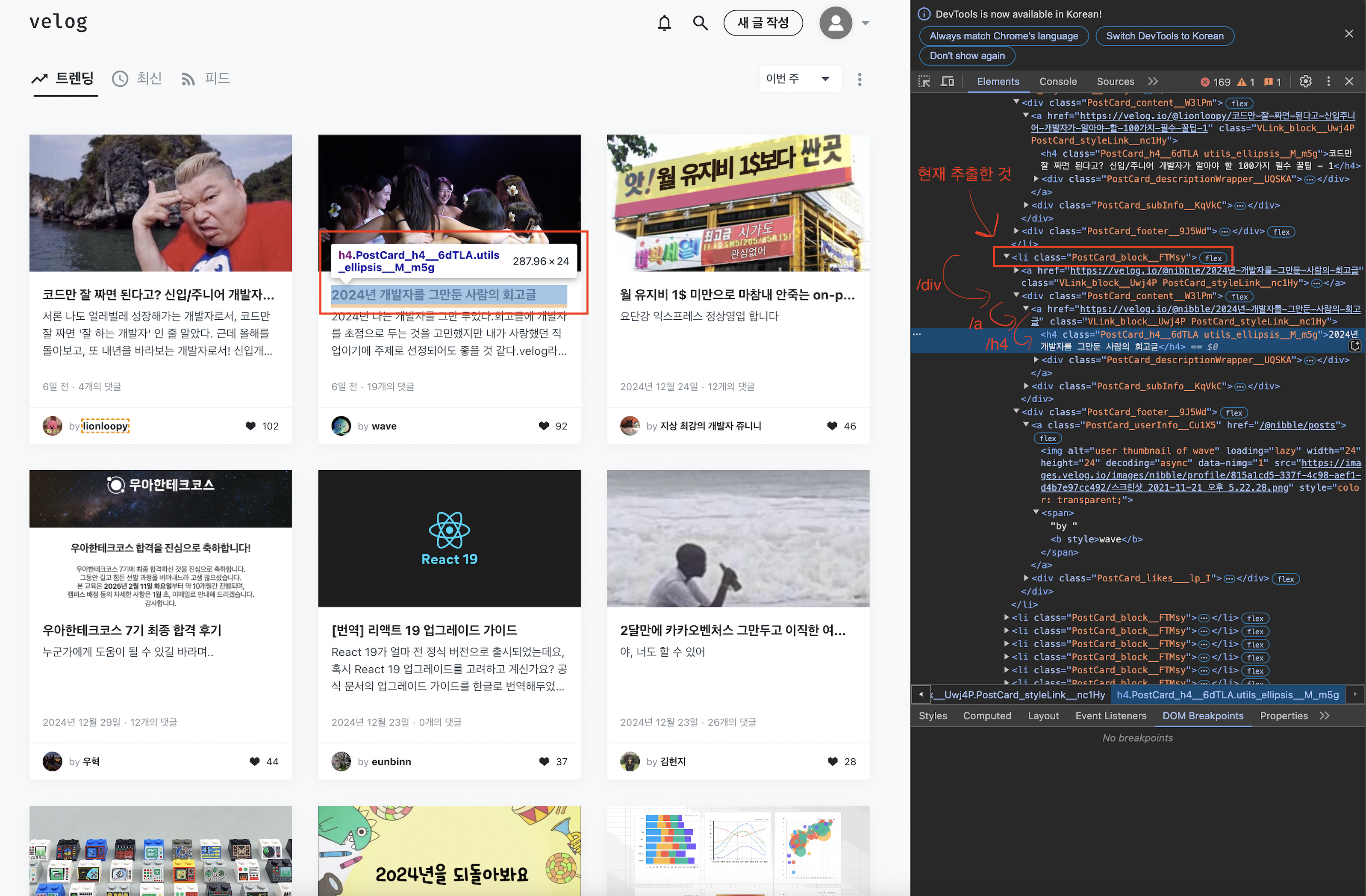Select the inspect element picker icon
The image size is (1366, 896).
(x=924, y=82)
